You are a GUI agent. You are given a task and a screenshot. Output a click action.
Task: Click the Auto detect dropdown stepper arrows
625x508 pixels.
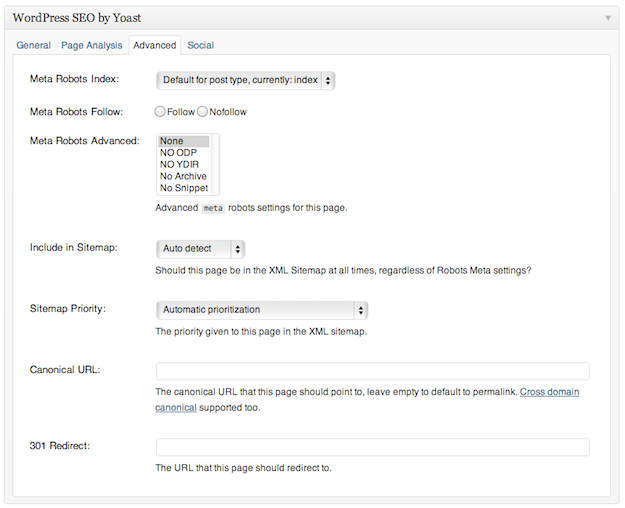click(238, 249)
